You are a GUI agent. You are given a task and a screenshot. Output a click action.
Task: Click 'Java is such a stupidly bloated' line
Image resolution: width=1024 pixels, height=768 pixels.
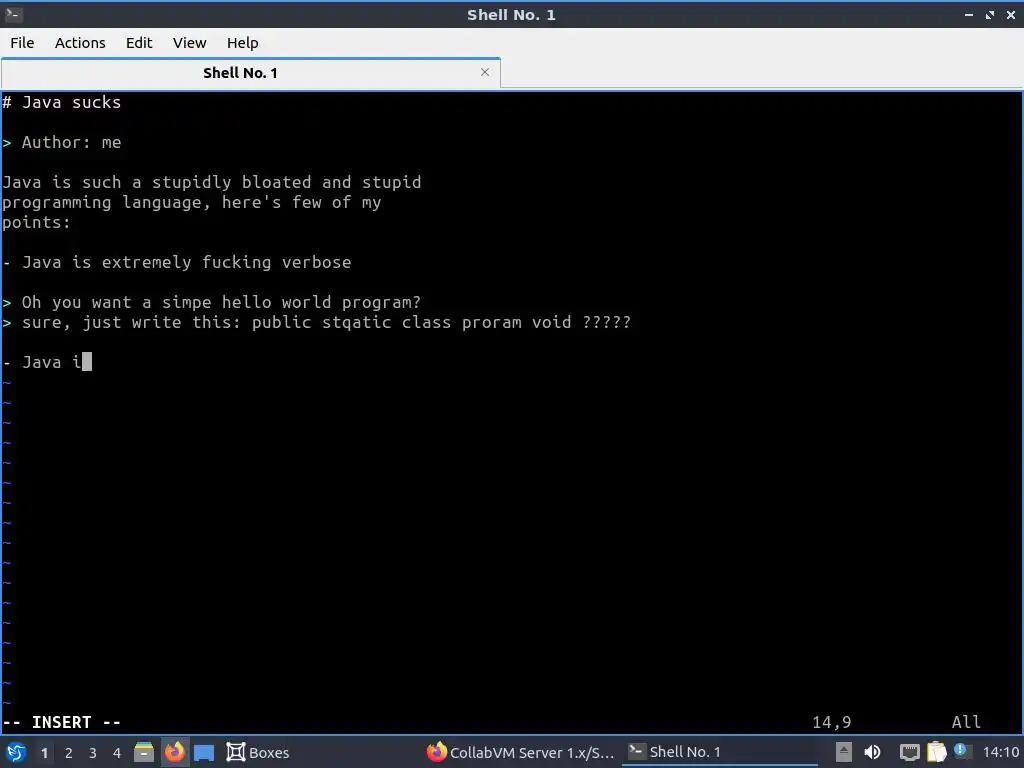point(212,182)
